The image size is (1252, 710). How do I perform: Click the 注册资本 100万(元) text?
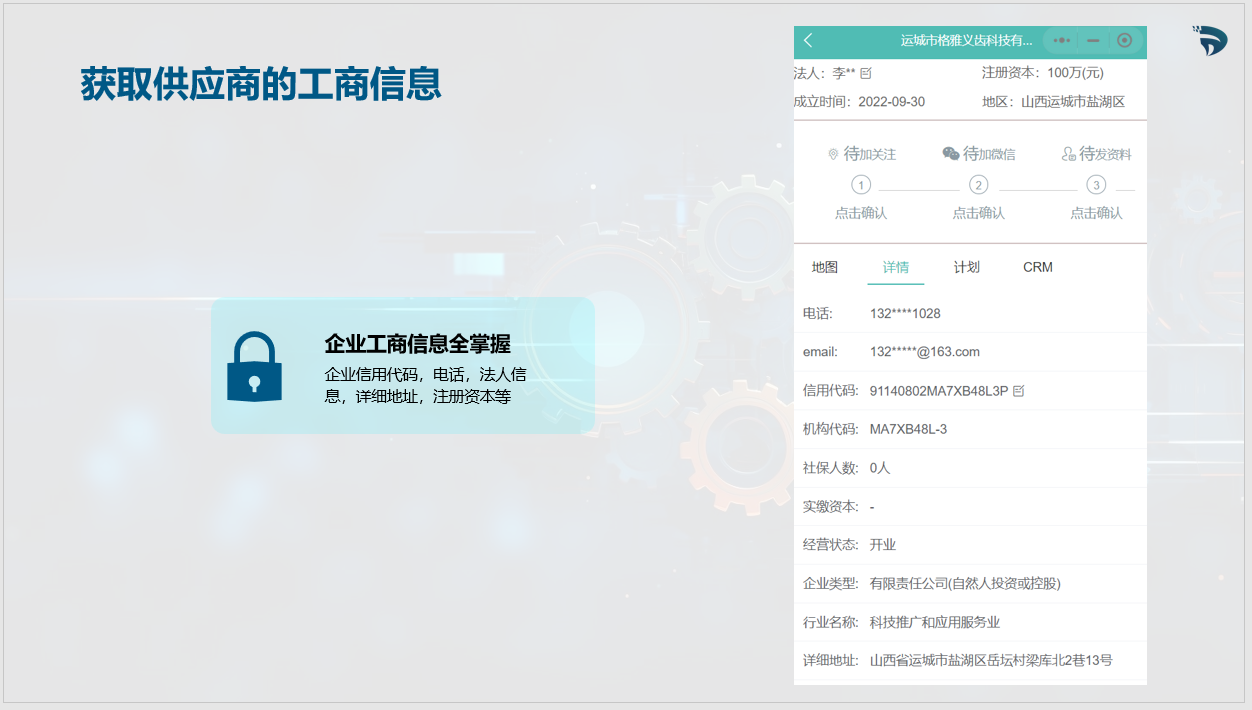(1043, 73)
